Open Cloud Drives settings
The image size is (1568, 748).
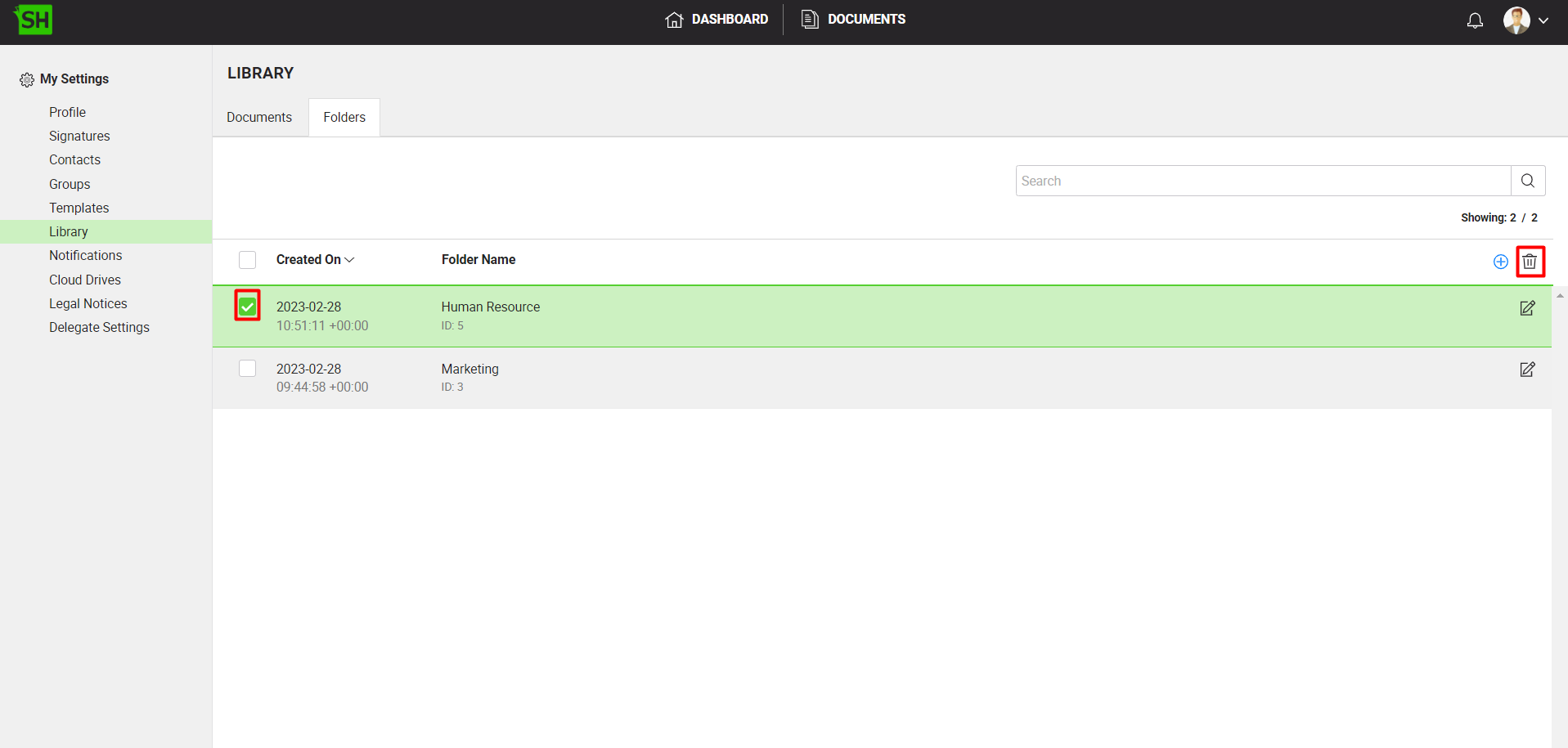click(84, 280)
